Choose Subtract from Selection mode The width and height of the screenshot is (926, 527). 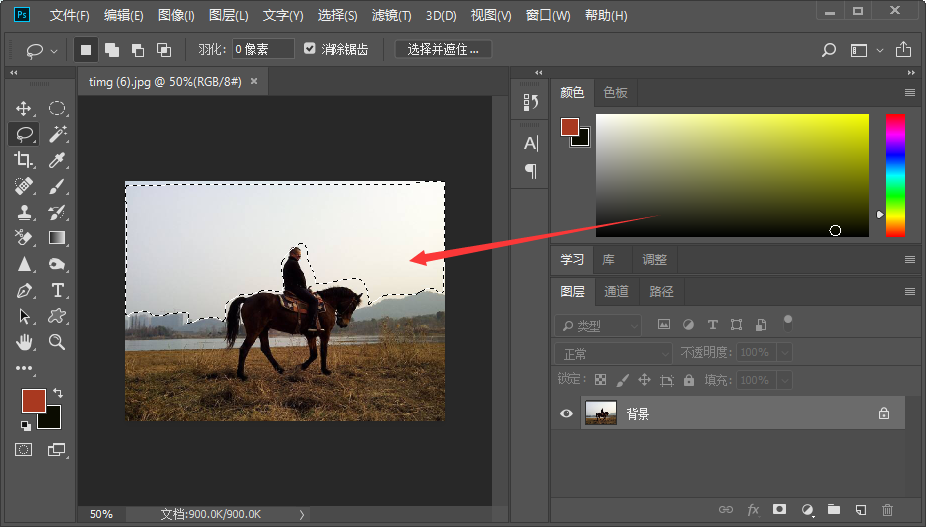coord(138,50)
